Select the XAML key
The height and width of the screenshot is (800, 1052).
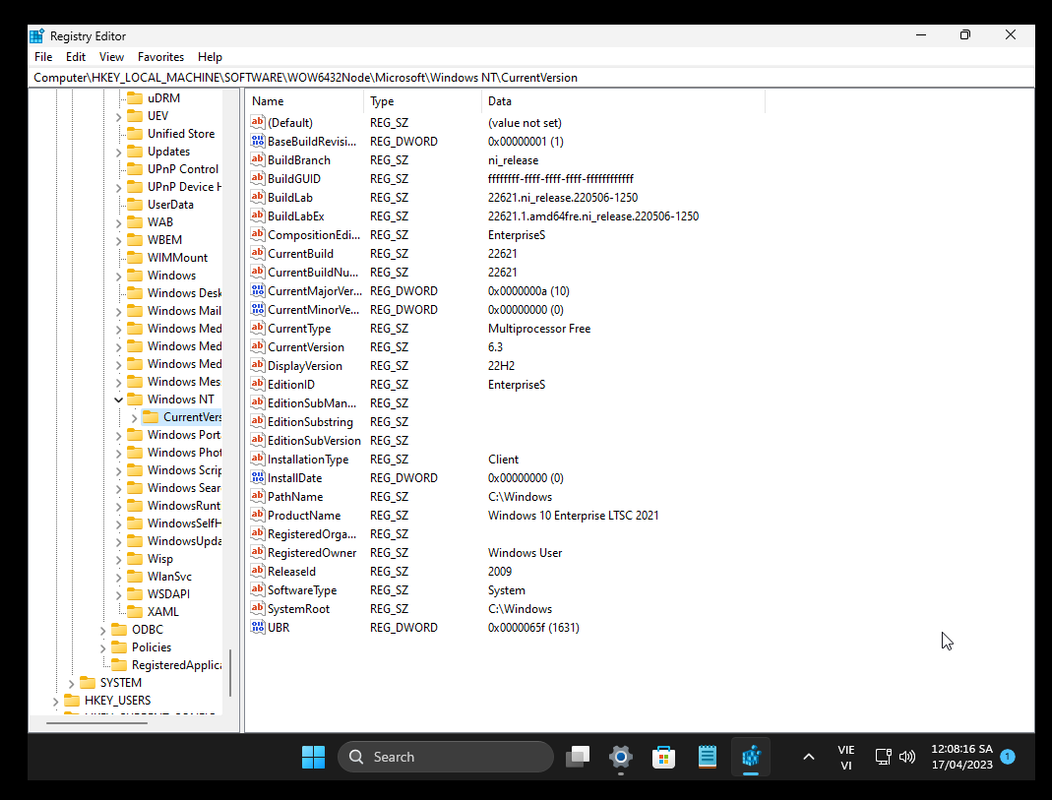163,612
